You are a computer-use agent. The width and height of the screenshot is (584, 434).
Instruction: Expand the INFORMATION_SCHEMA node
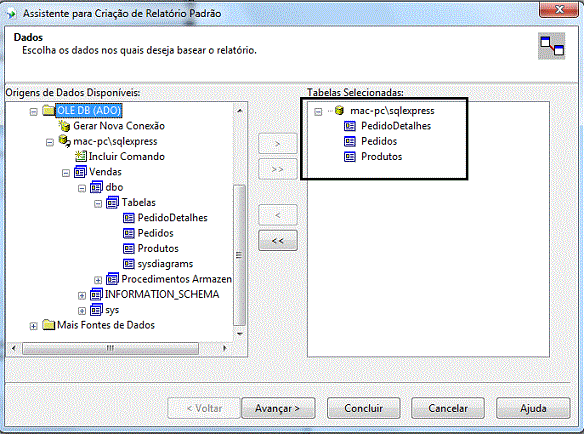click(x=82, y=295)
